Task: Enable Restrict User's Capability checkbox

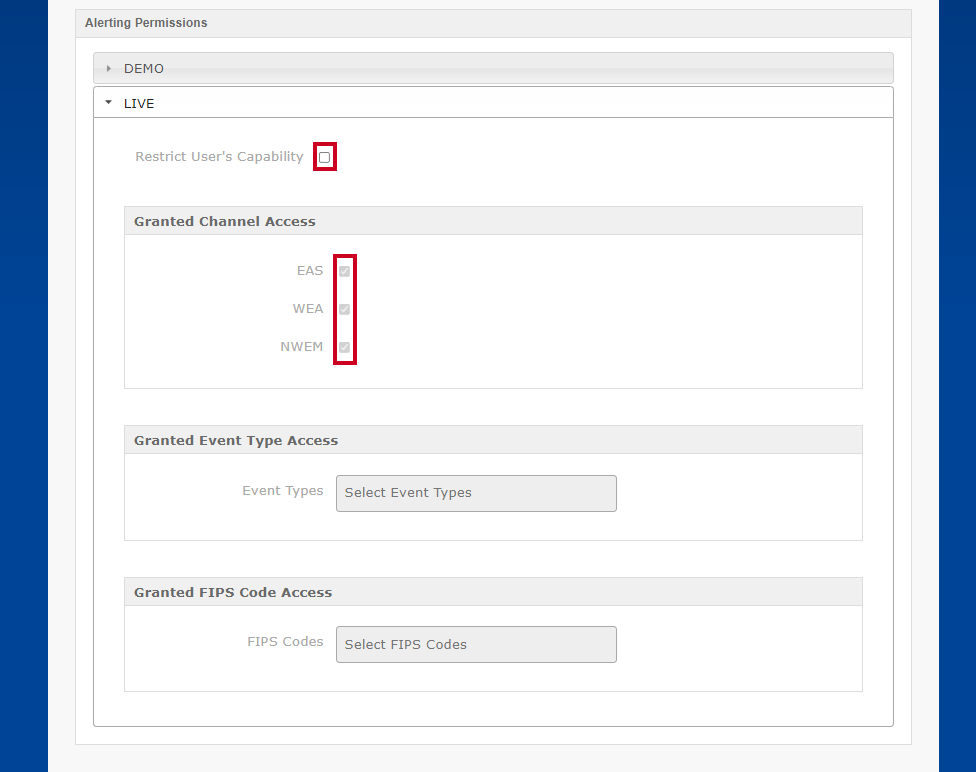Action: click(x=324, y=157)
